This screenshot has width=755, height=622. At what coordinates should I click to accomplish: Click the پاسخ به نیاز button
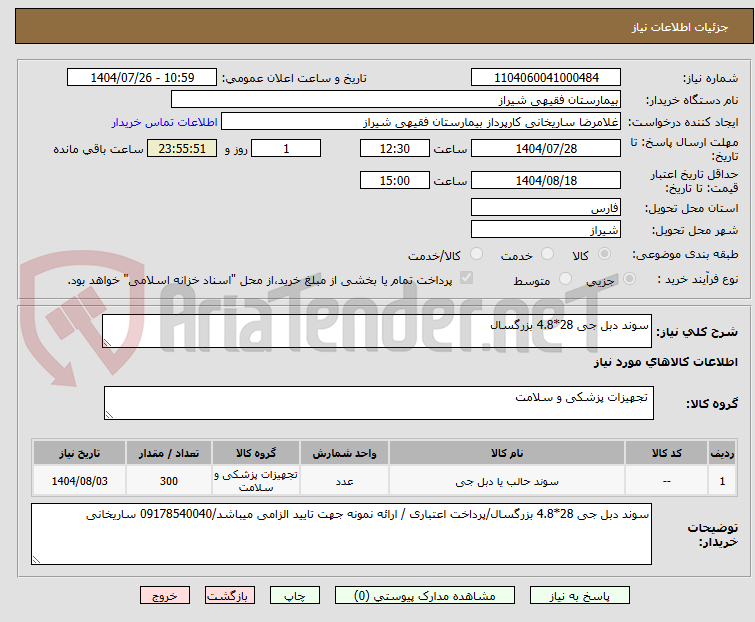coord(579,596)
